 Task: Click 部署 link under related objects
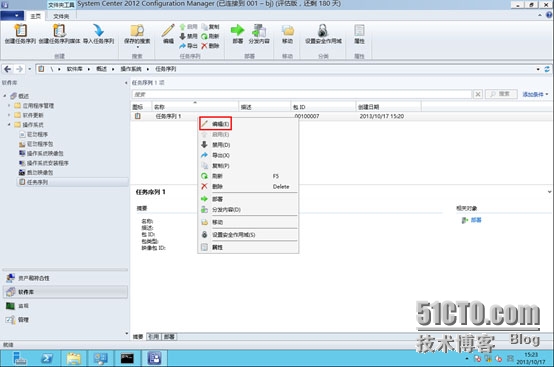click(476, 220)
